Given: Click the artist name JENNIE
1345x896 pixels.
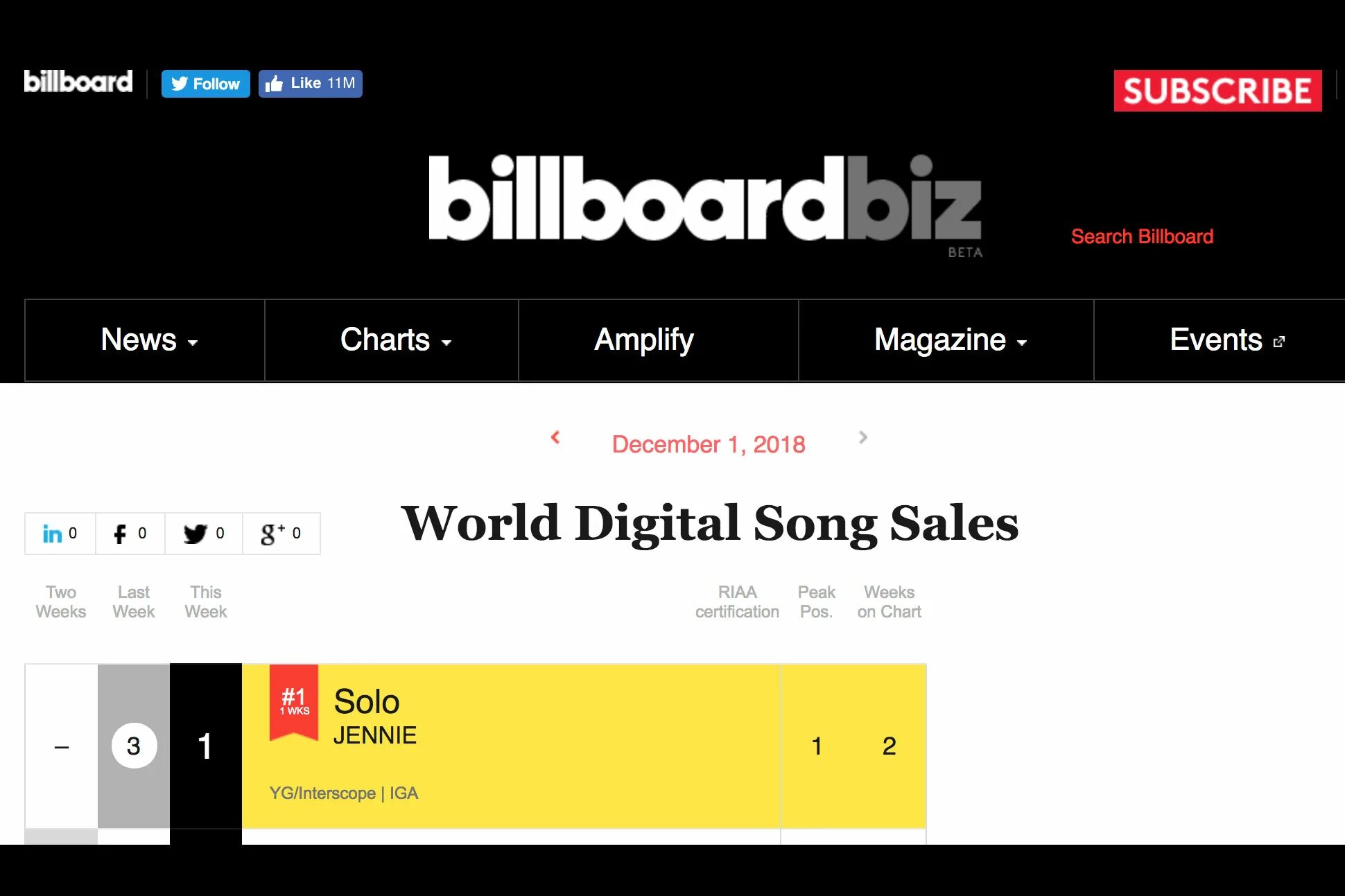Looking at the screenshot, I should coord(375,735).
